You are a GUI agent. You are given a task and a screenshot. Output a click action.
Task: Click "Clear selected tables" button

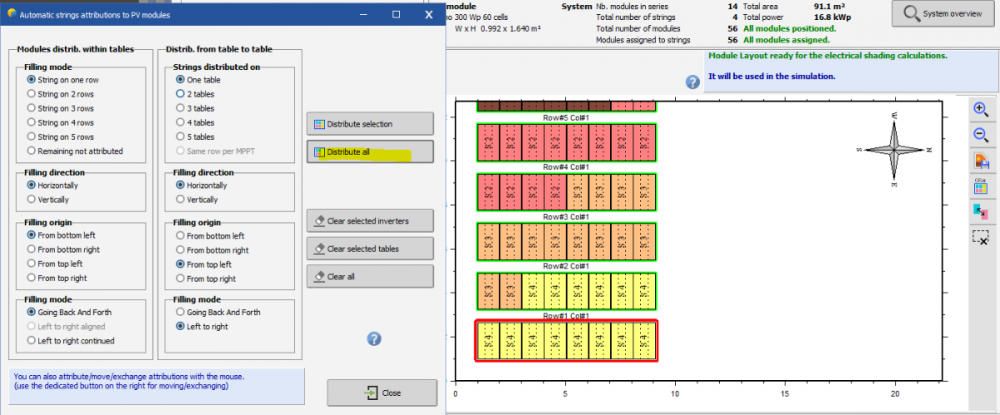point(370,248)
